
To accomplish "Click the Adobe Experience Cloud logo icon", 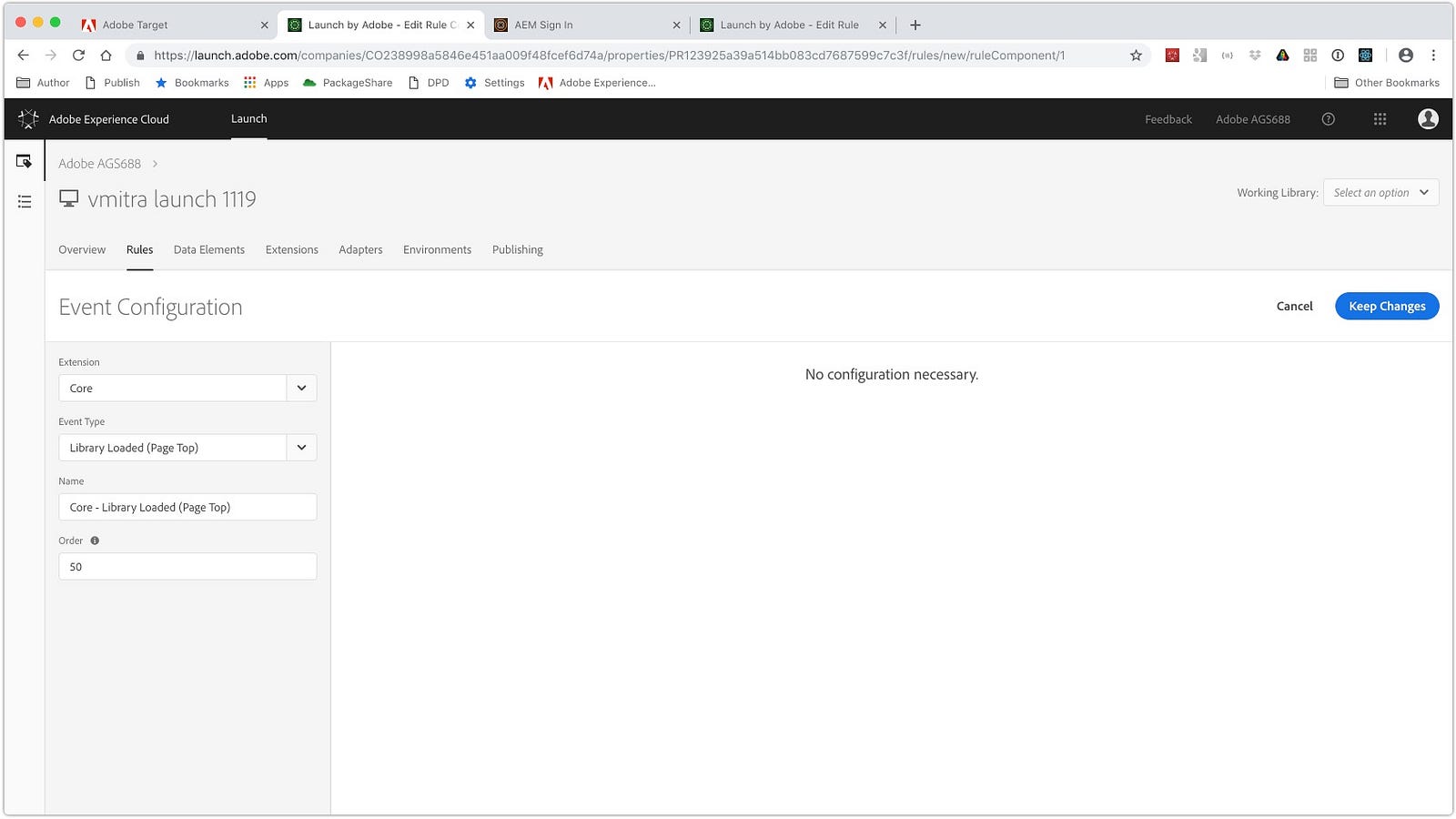I will (28, 119).
